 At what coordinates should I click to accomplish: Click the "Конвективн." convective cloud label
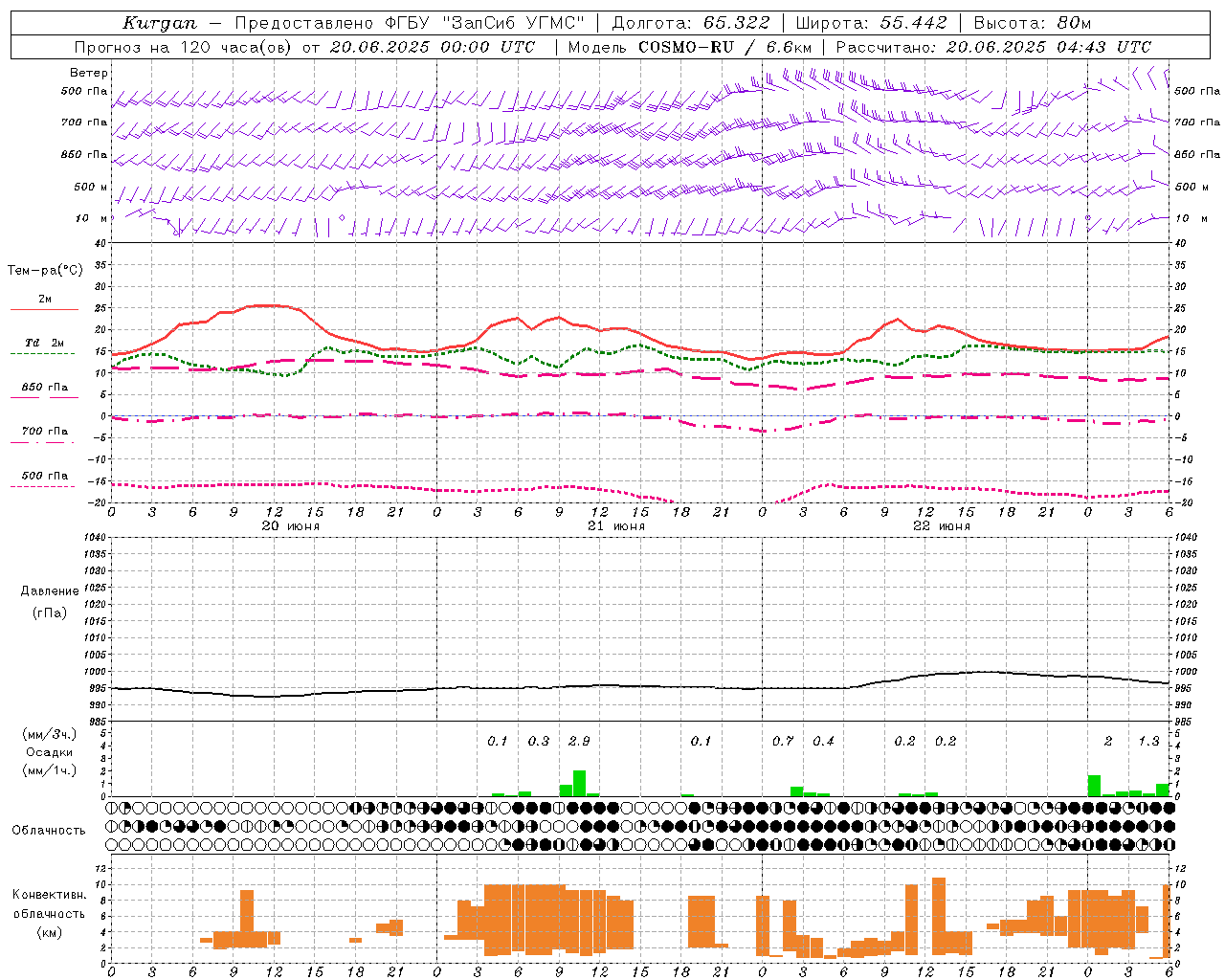[x=49, y=895]
